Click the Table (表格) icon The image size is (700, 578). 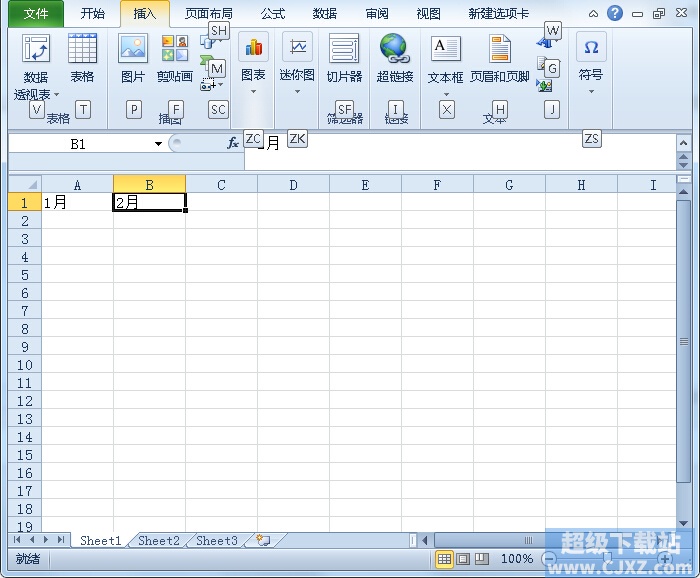click(82, 50)
